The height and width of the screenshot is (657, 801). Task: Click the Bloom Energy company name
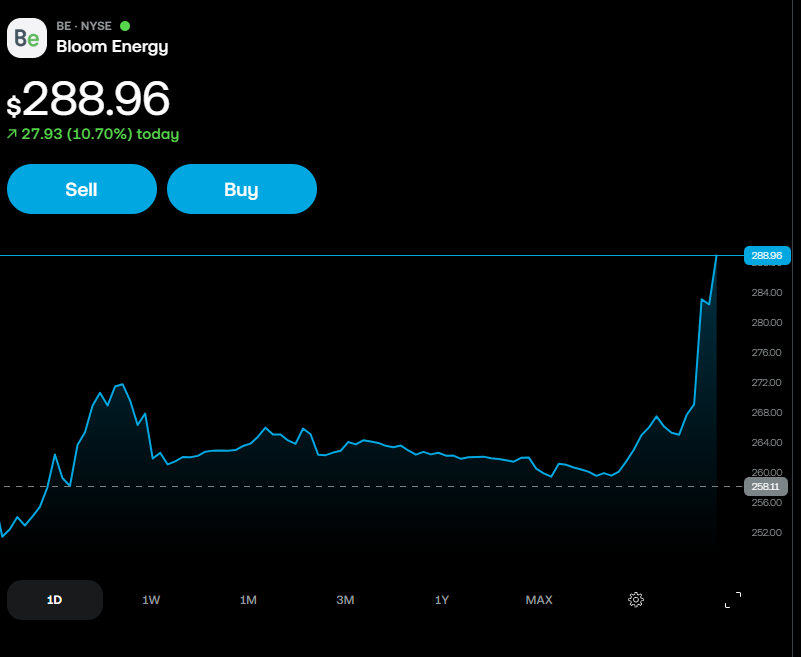[112, 46]
